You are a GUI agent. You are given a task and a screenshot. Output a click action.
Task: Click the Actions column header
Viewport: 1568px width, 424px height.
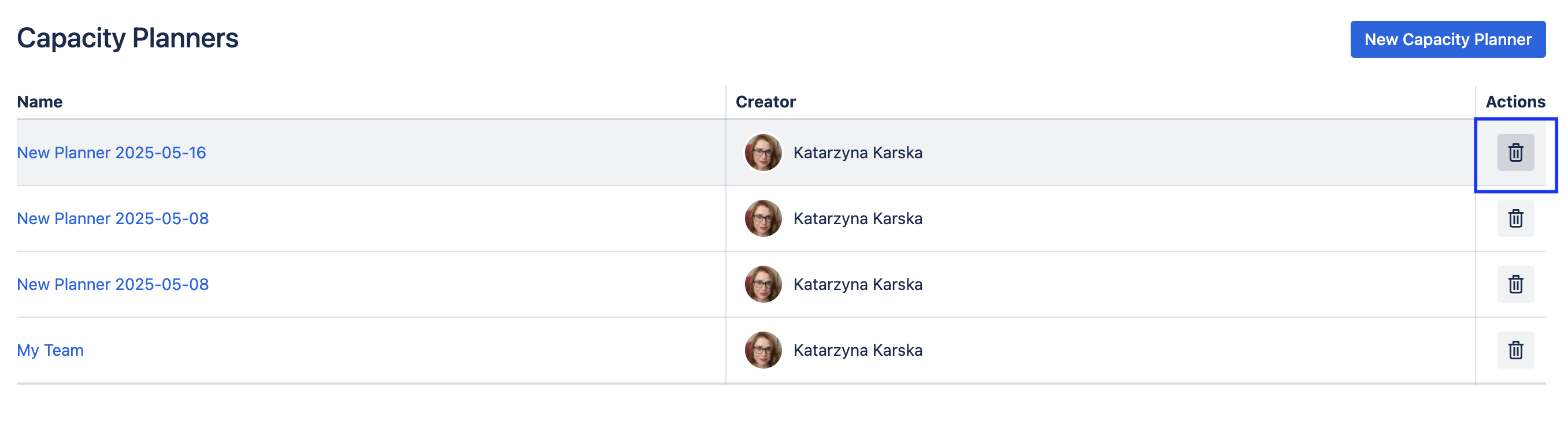(x=1514, y=102)
